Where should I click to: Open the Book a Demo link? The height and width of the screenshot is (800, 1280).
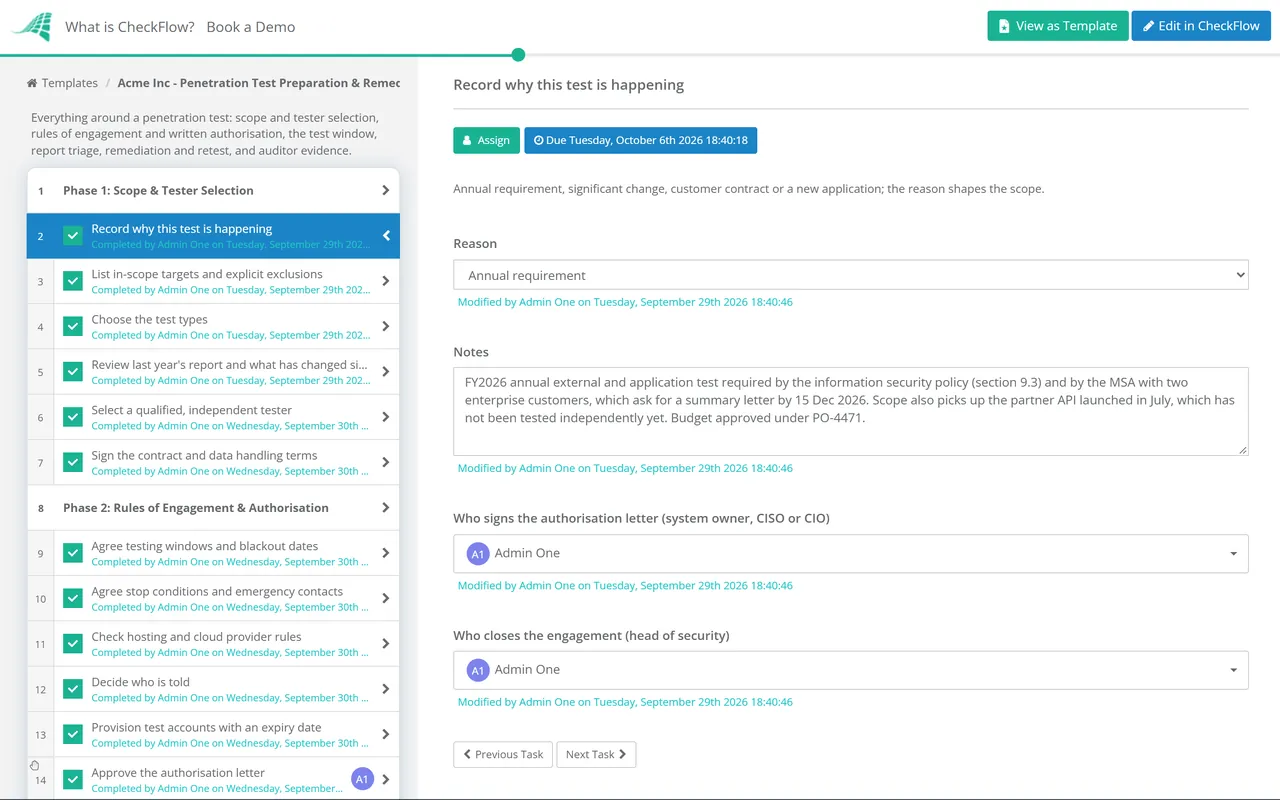251,27
